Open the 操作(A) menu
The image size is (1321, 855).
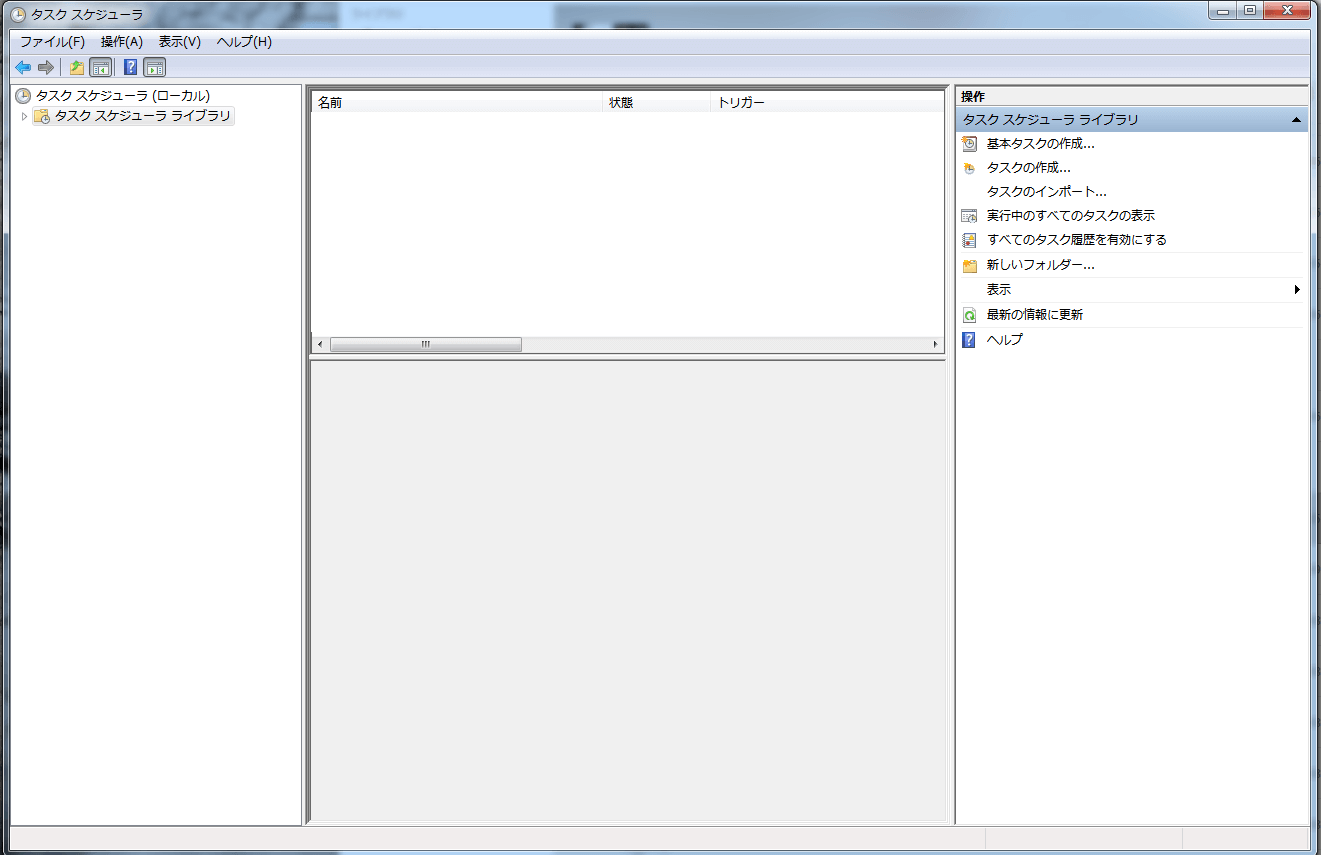[x=121, y=42]
